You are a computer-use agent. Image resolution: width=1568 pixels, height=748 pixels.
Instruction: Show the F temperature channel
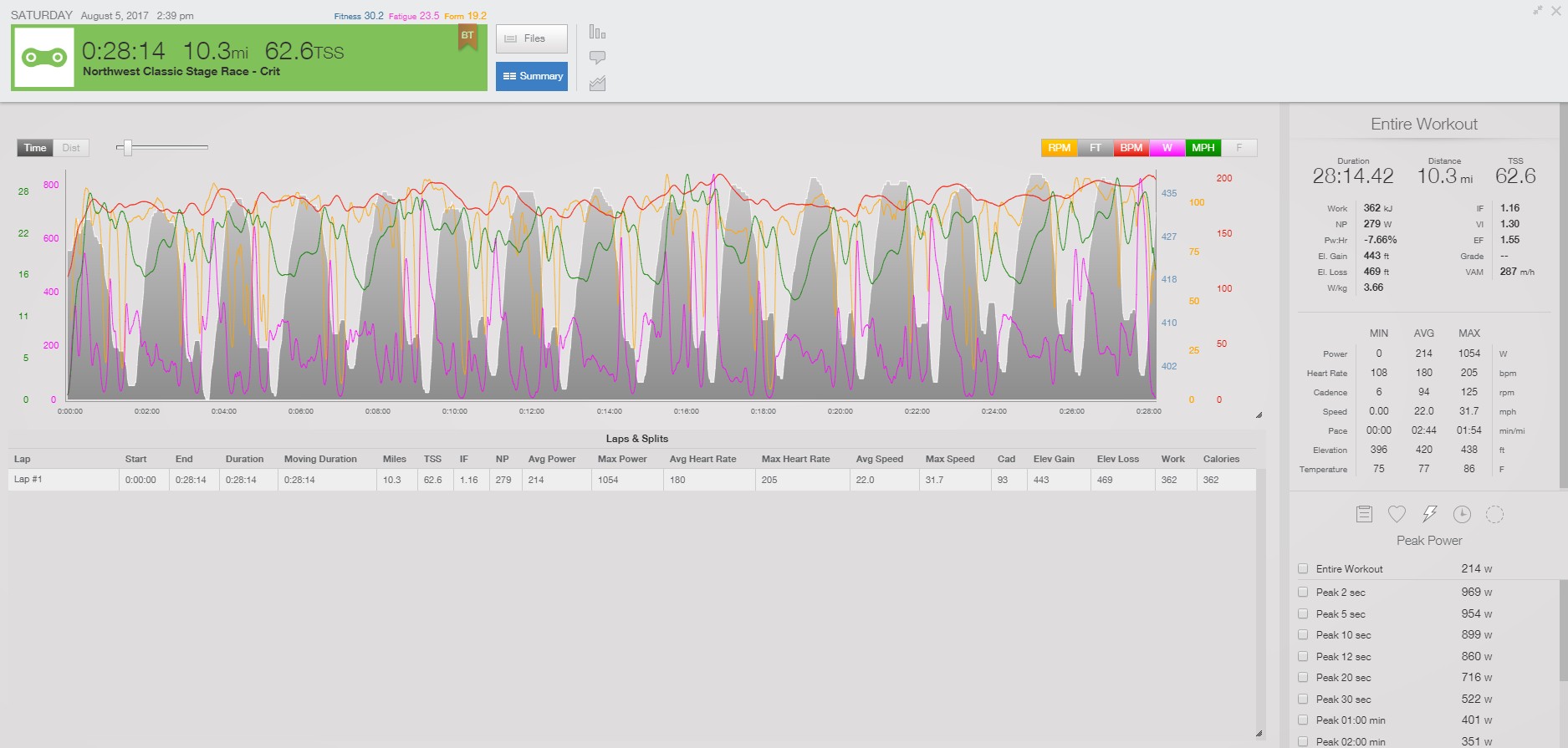coord(1239,148)
